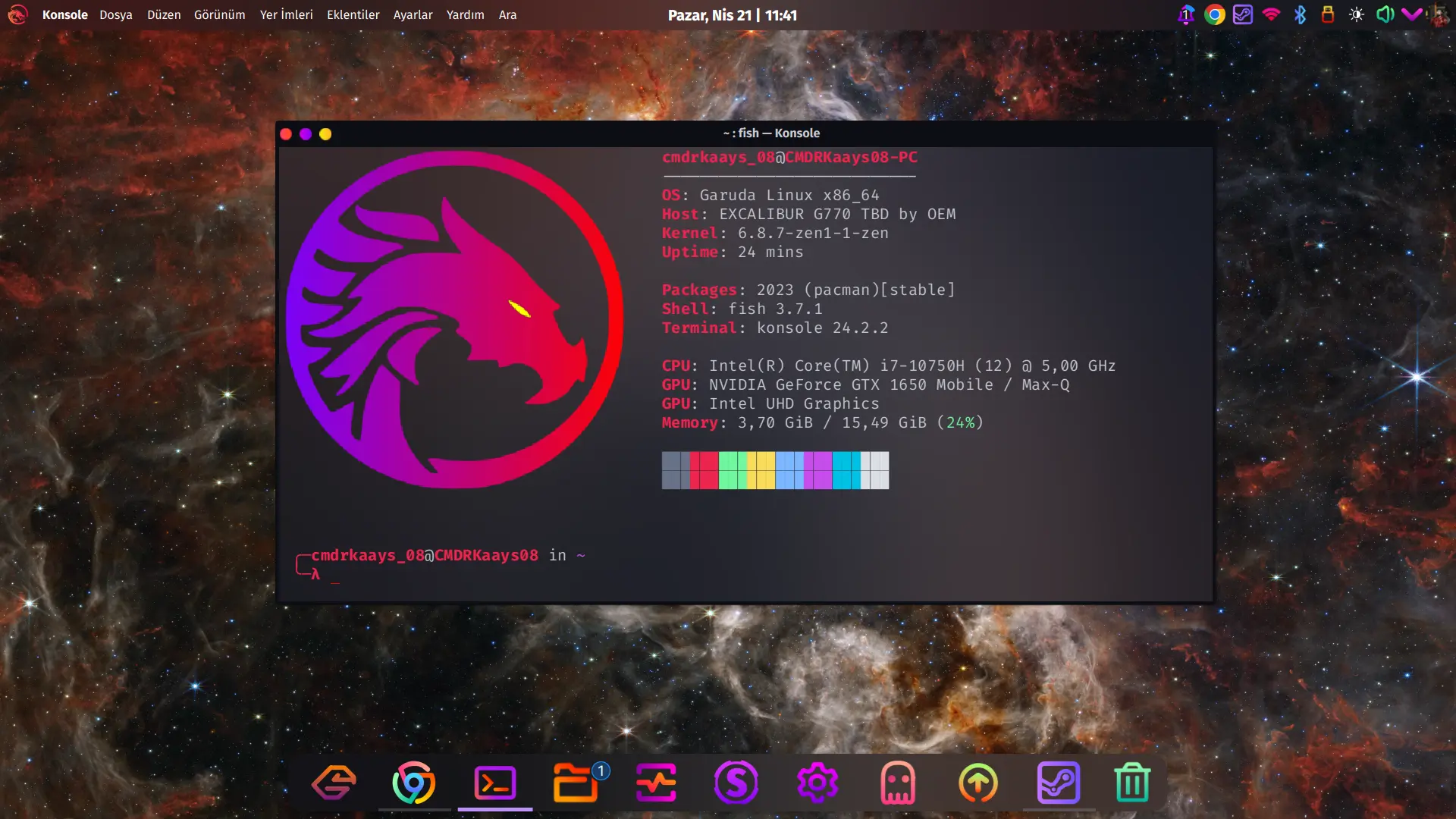1456x819 pixels.
Task: Click the Konsole window title text
Action: click(771, 133)
